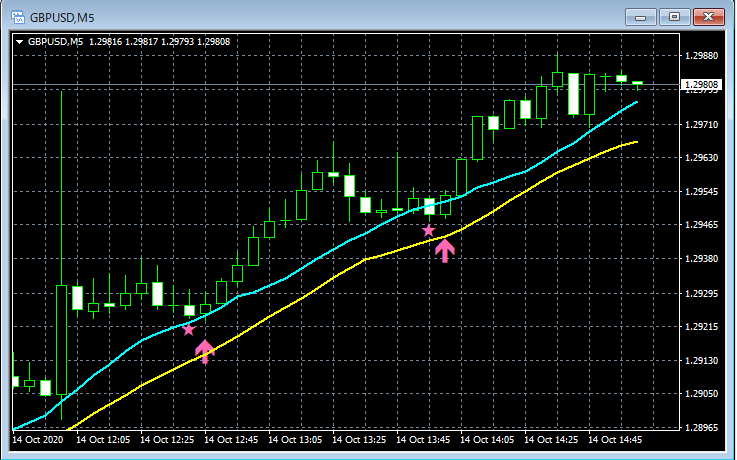Click the GBPUSD,M5 OHLC text in chart

click(129, 42)
